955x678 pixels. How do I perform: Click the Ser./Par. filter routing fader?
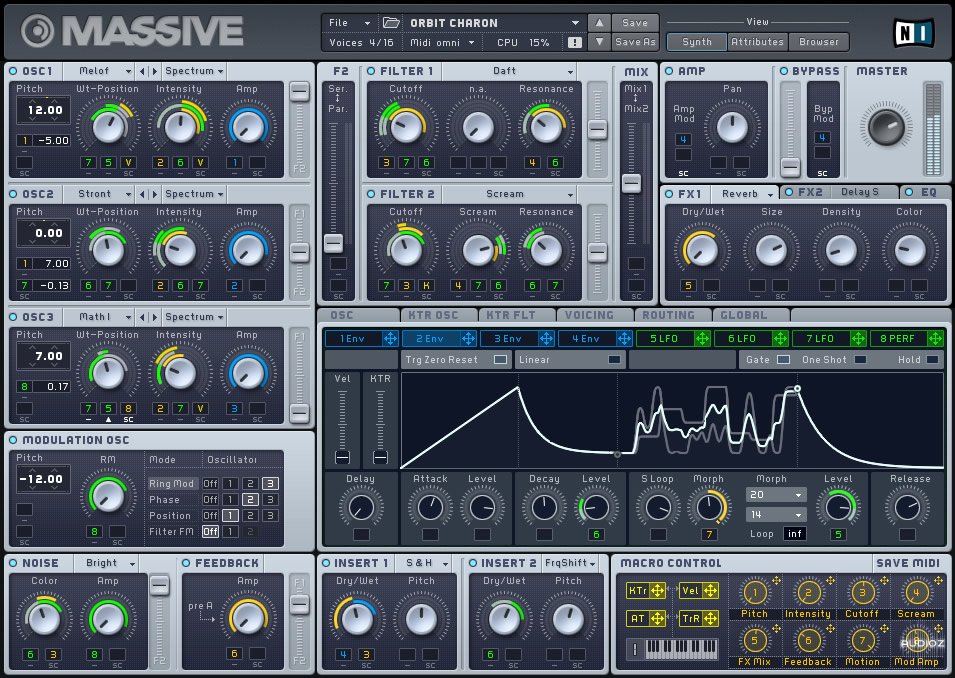(333, 243)
